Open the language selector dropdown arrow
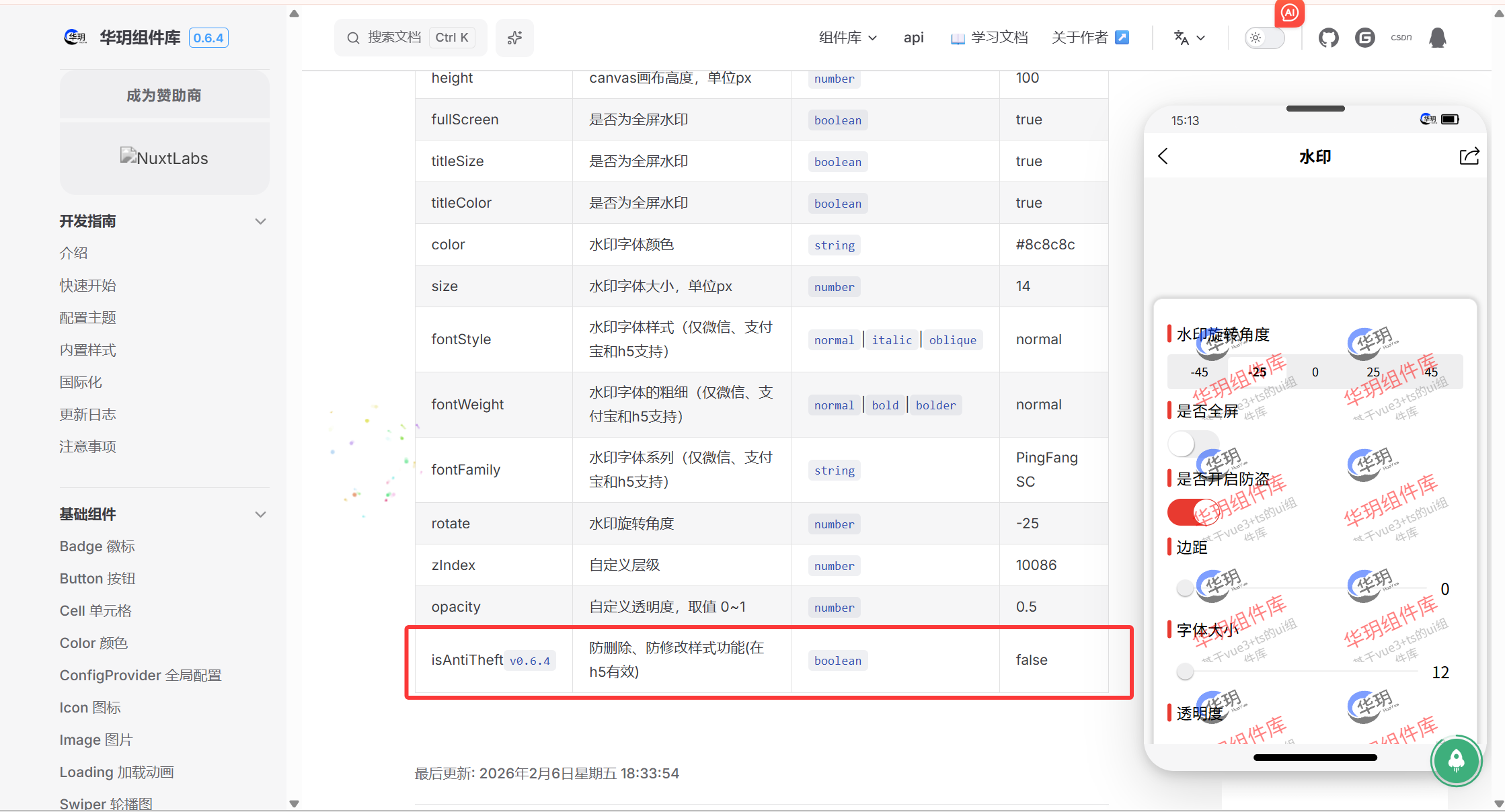The width and height of the screenshot is (1505, 812). point(1201,38)
